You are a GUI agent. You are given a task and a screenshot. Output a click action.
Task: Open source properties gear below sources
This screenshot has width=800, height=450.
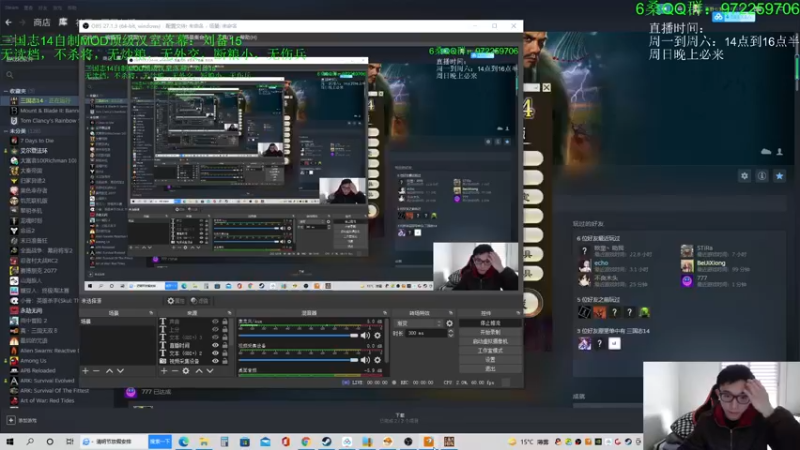pyautogui.click(x=186, y=371)
